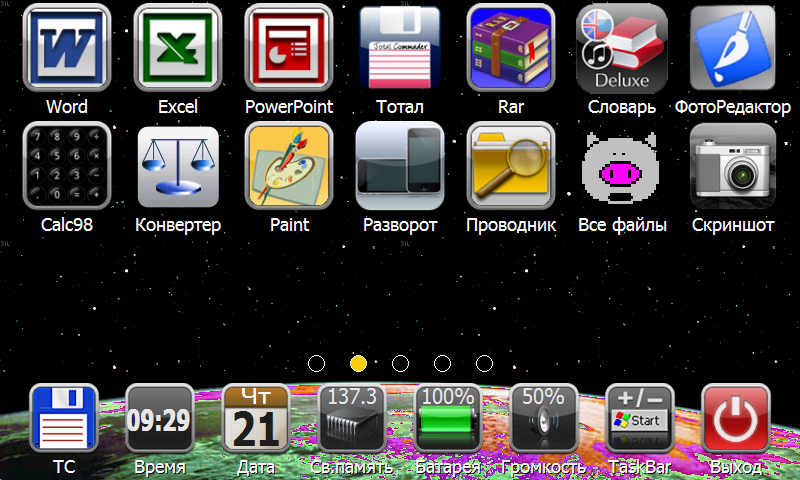Click the 'PowerPoint' label text
The height and width of the screenshot is (480, 800).
tap(289, 107)
